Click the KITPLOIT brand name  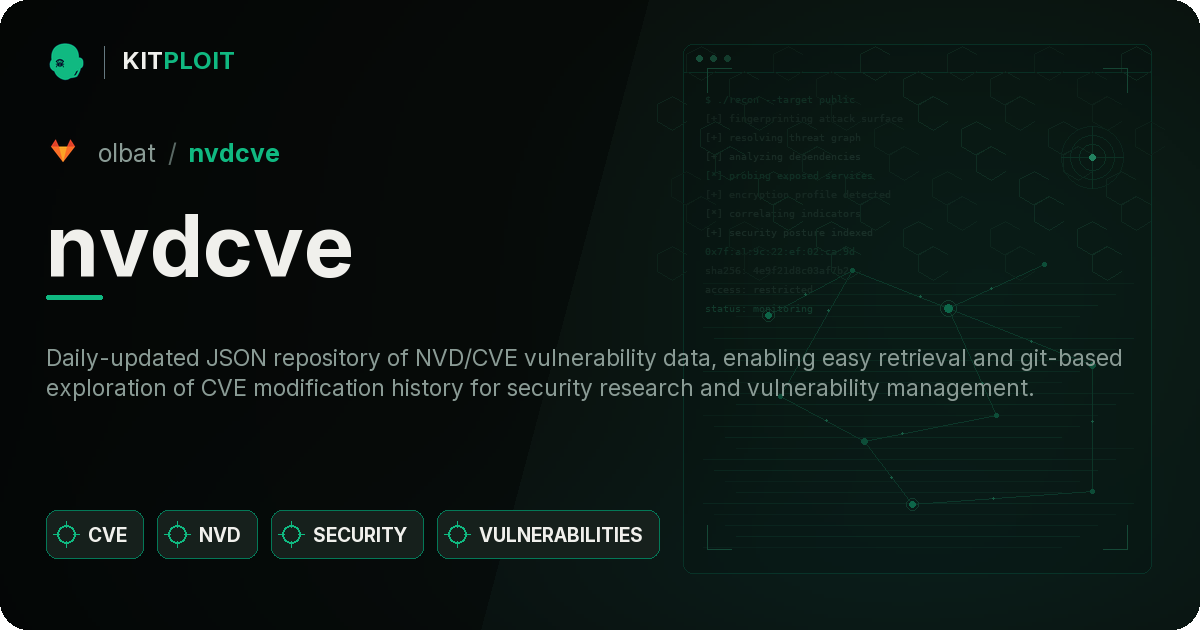178,61
